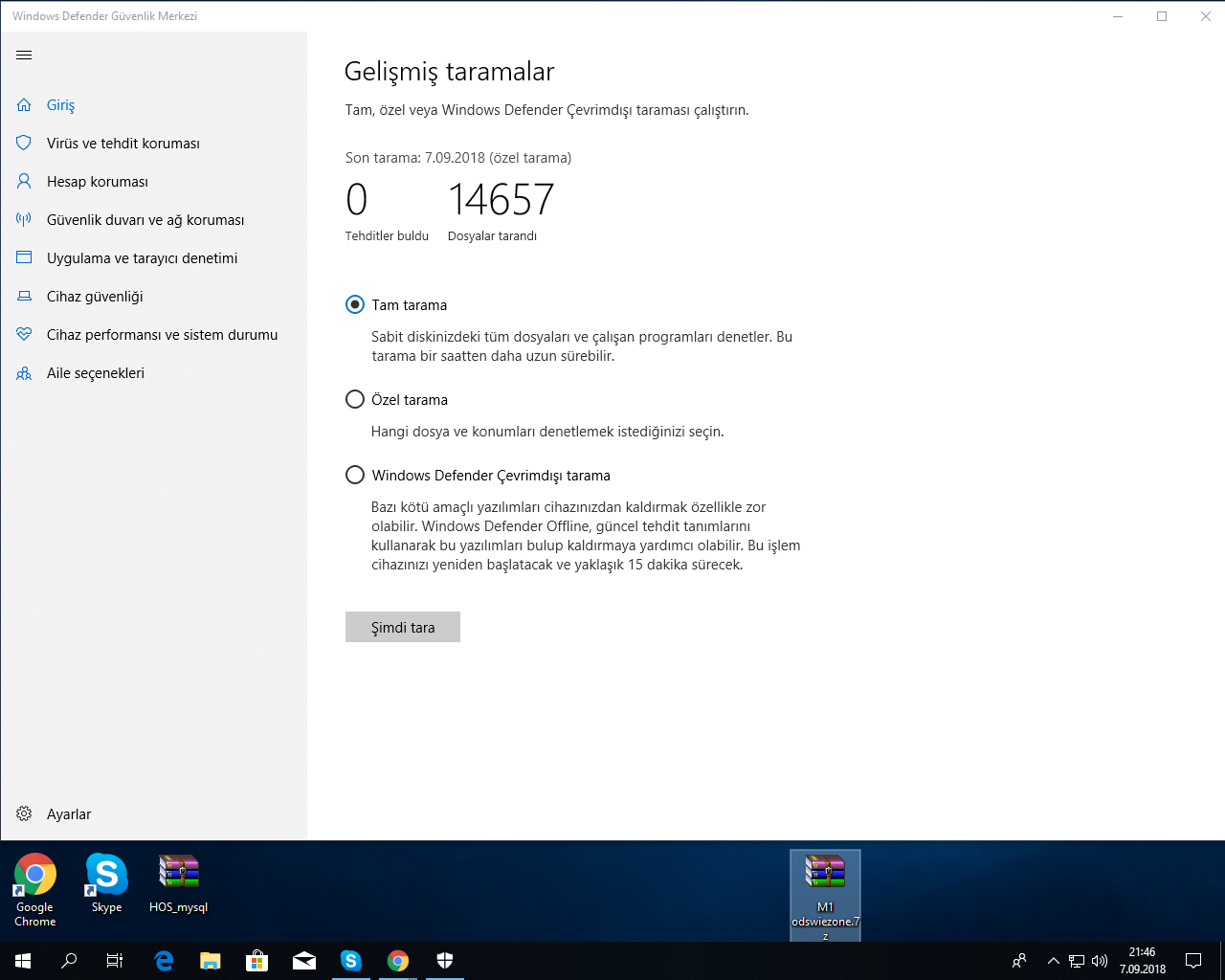Open Güvenlik duvarı ve ağ koruması
1225x980 pixels.
pos(145,220)
